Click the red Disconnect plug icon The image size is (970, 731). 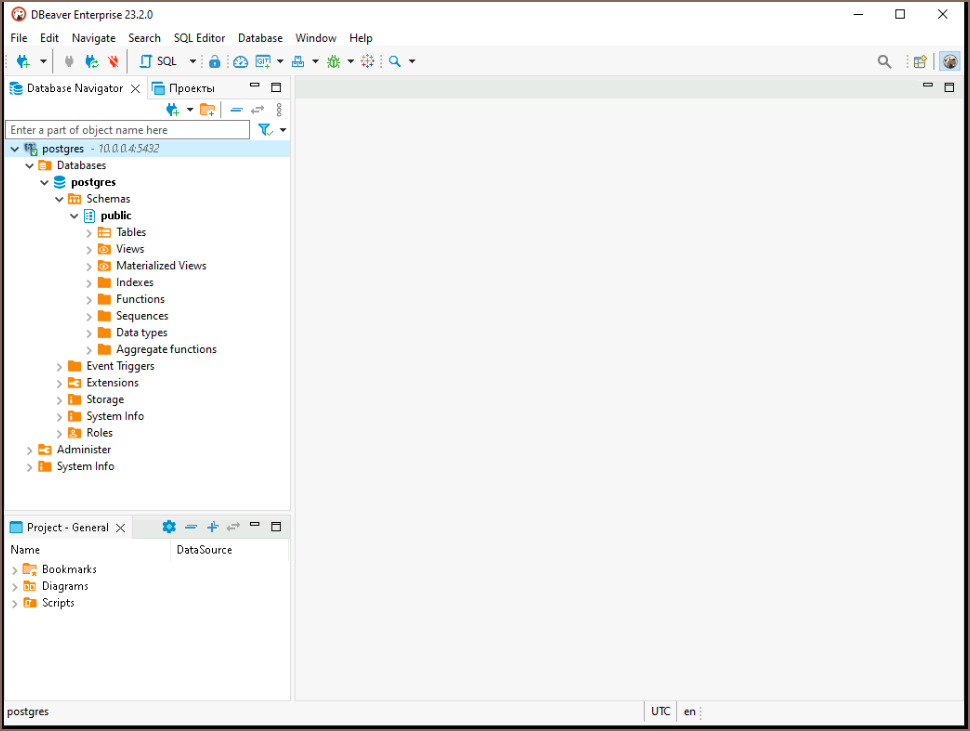pos(113,61)
